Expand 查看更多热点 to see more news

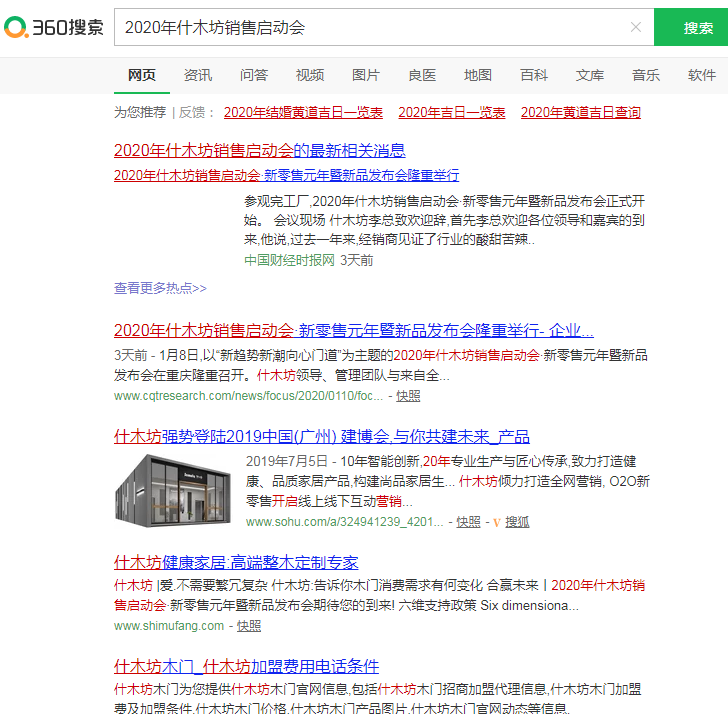coord(160,288)
